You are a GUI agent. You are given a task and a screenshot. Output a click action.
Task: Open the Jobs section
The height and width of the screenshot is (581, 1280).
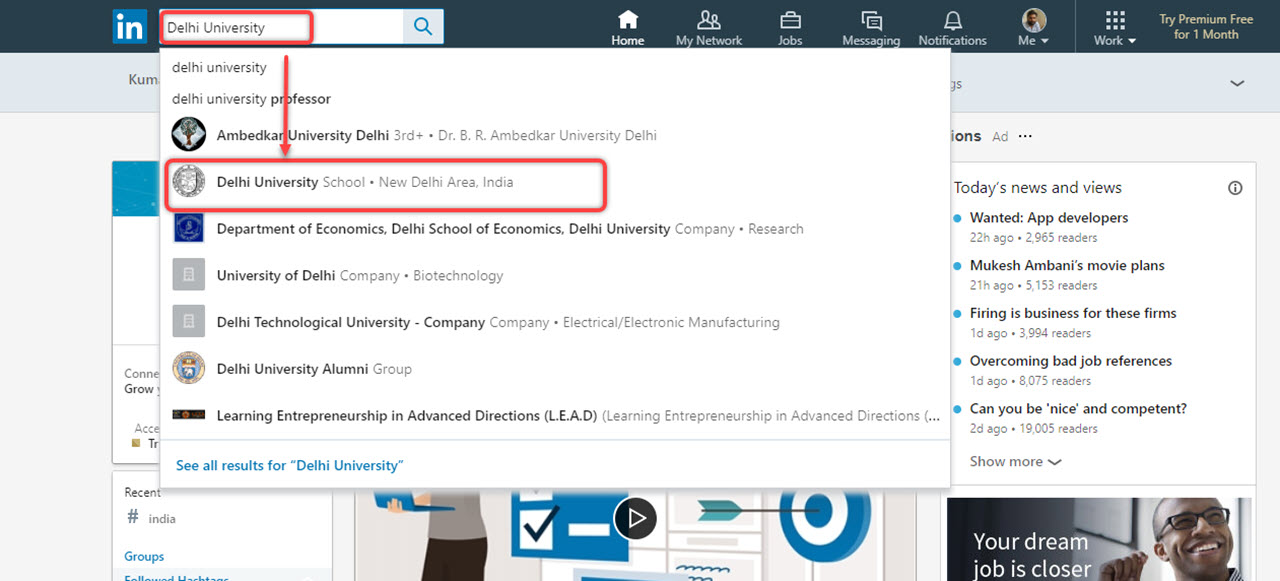[x=790, y=28]
